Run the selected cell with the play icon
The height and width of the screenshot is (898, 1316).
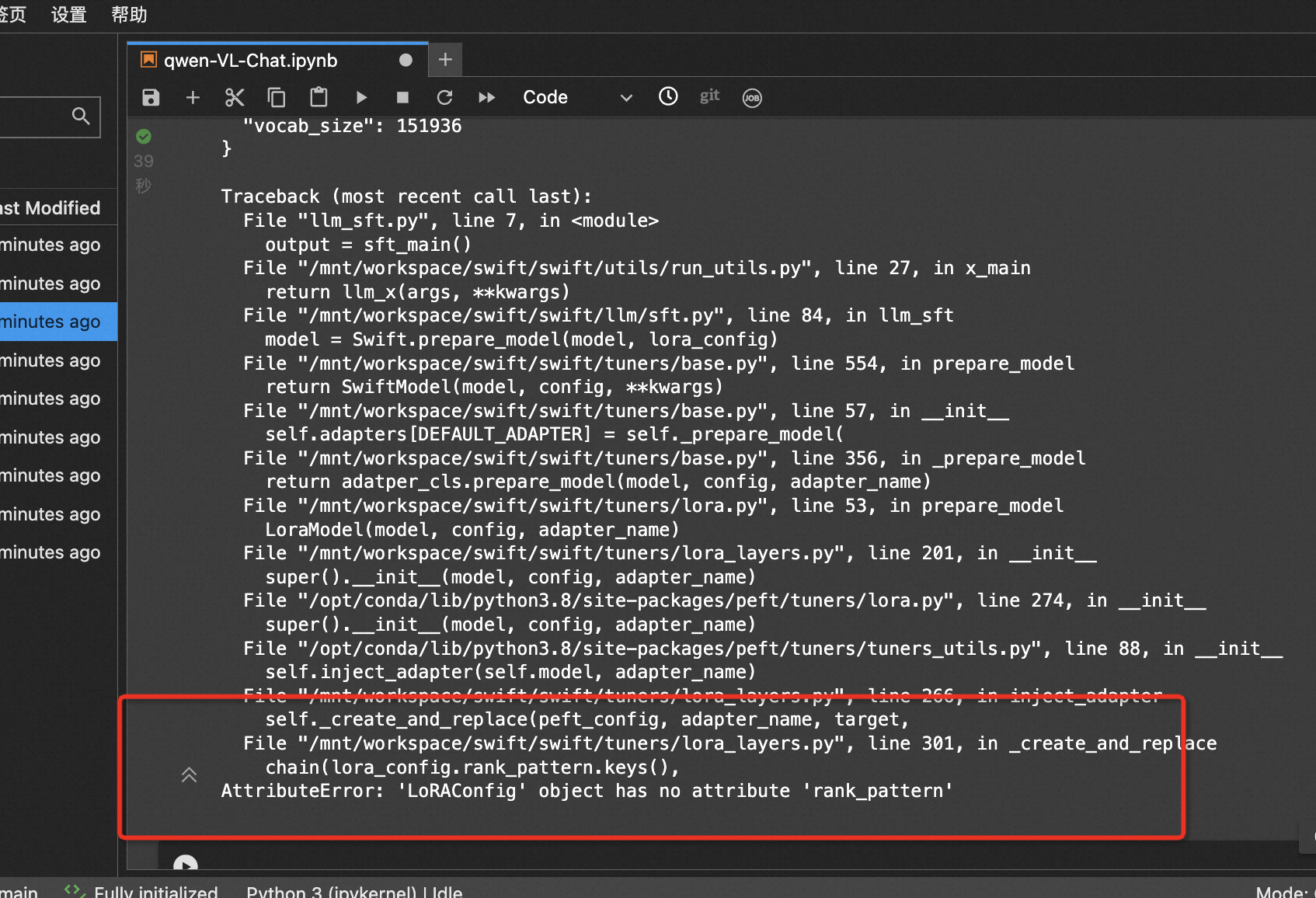pos(361,97)
